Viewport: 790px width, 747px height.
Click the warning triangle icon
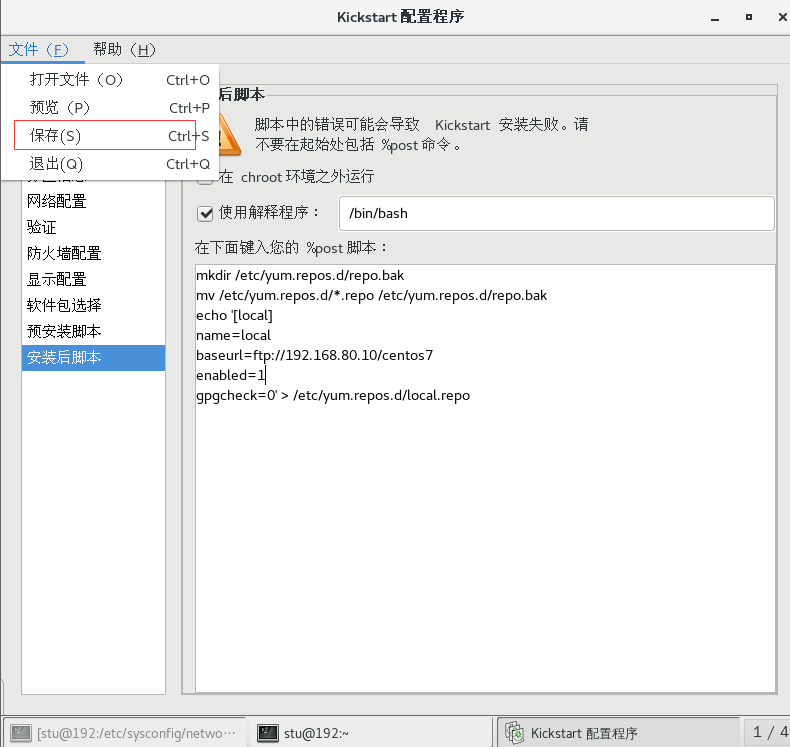pyautogui.click(x=228, y=134)
